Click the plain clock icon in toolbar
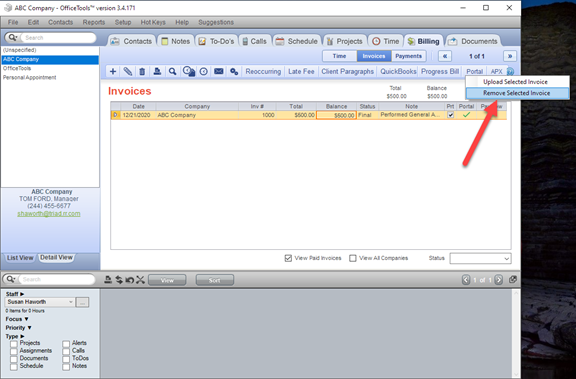 pos(204,72)
